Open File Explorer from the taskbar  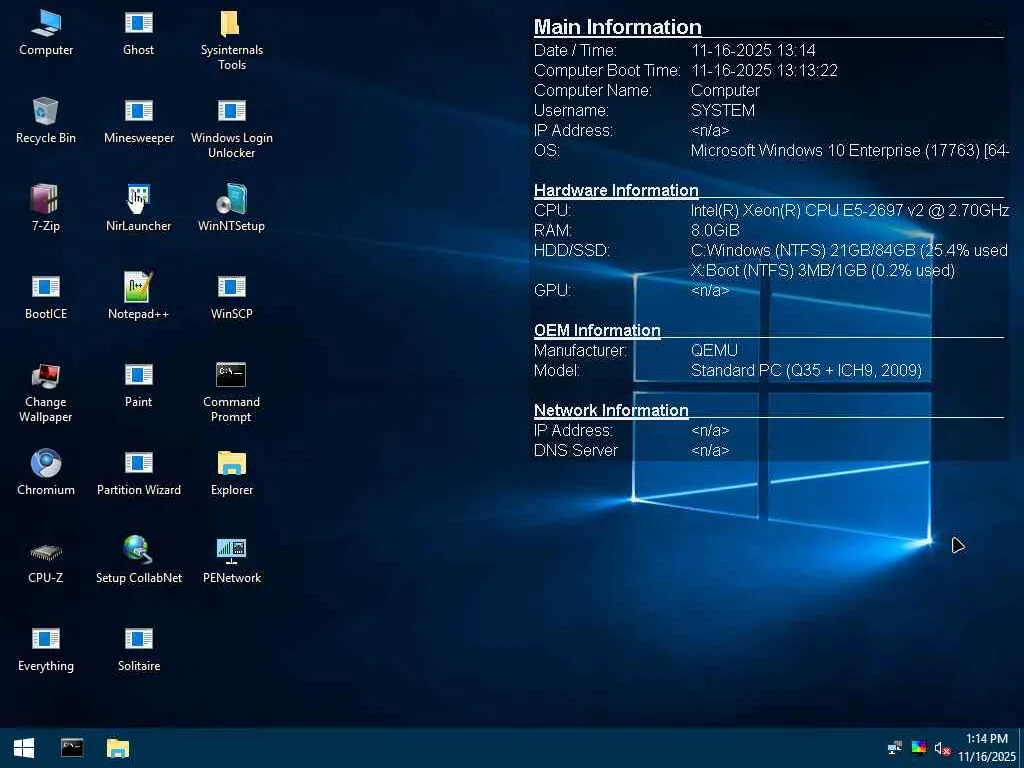[118, 748]
